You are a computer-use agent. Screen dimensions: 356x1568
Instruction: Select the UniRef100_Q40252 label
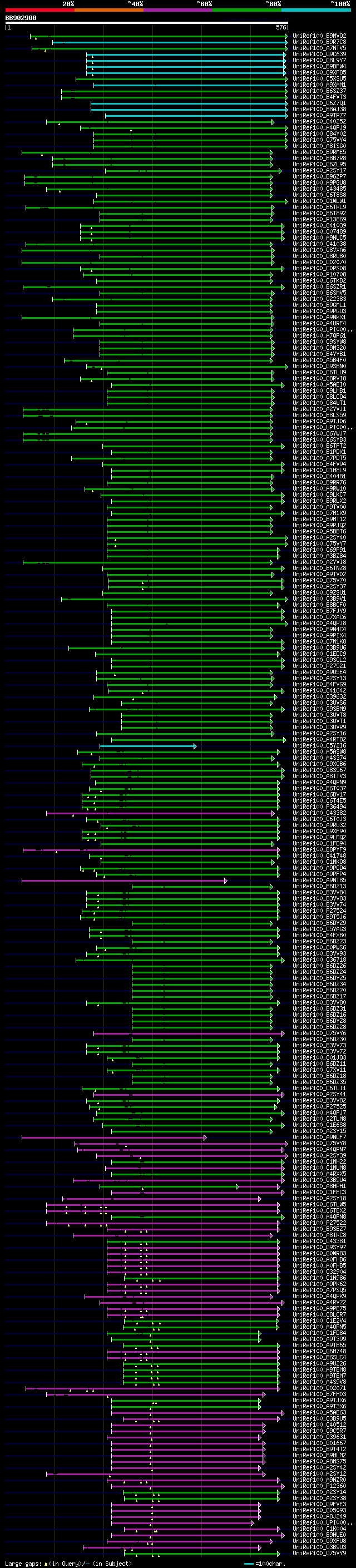click(x=319, y=122)
